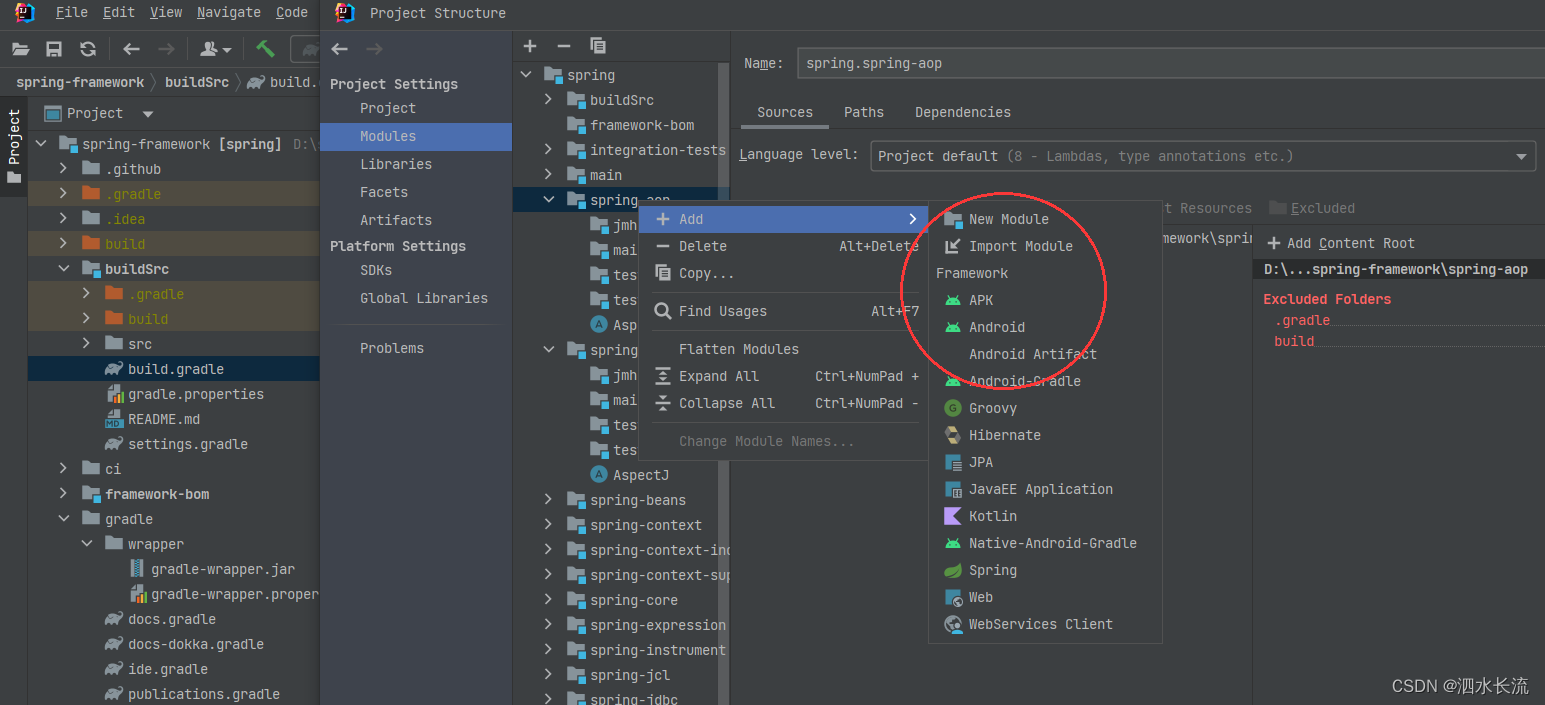Viewport: 1545px width, 705px height.
Task: Click the main toolbar Back arrow
Action: point(131,49)
